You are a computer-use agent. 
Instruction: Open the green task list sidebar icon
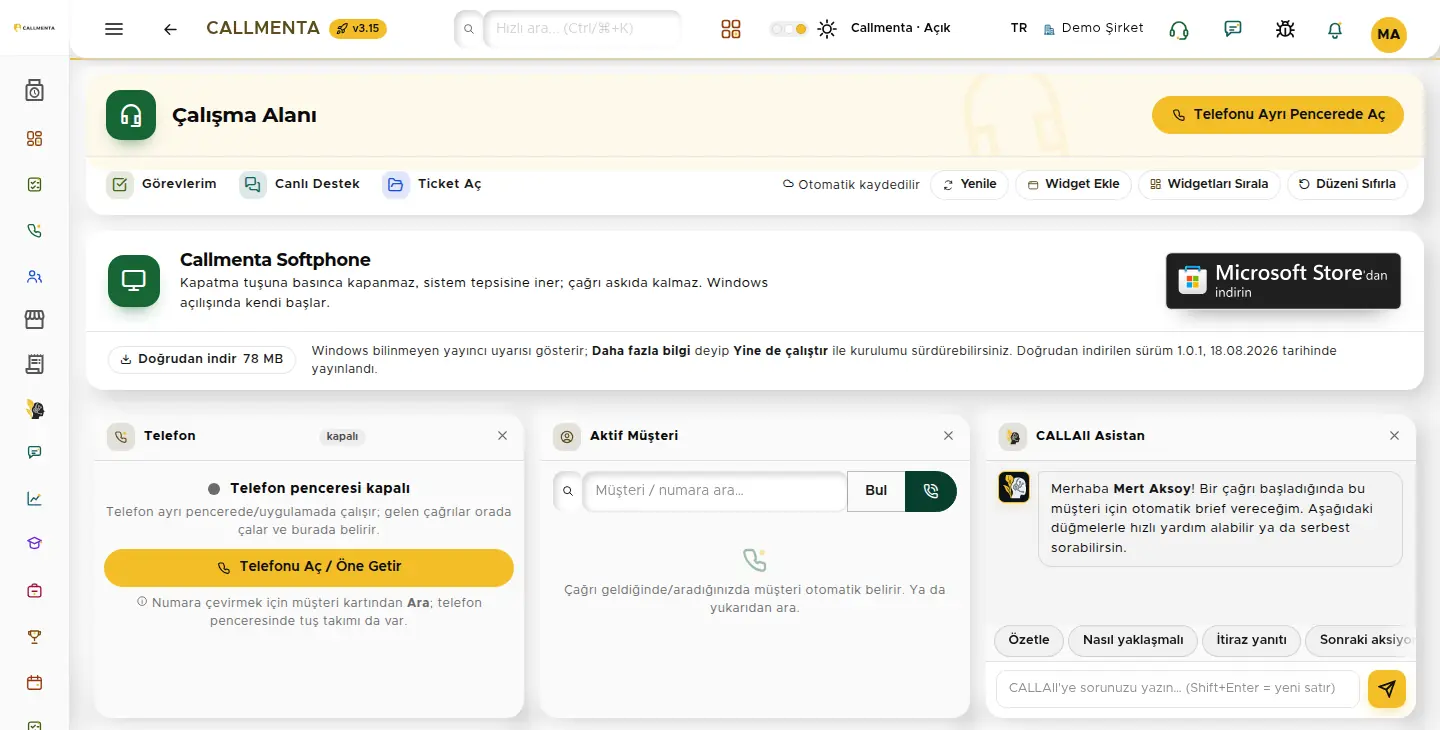point(35,185)
